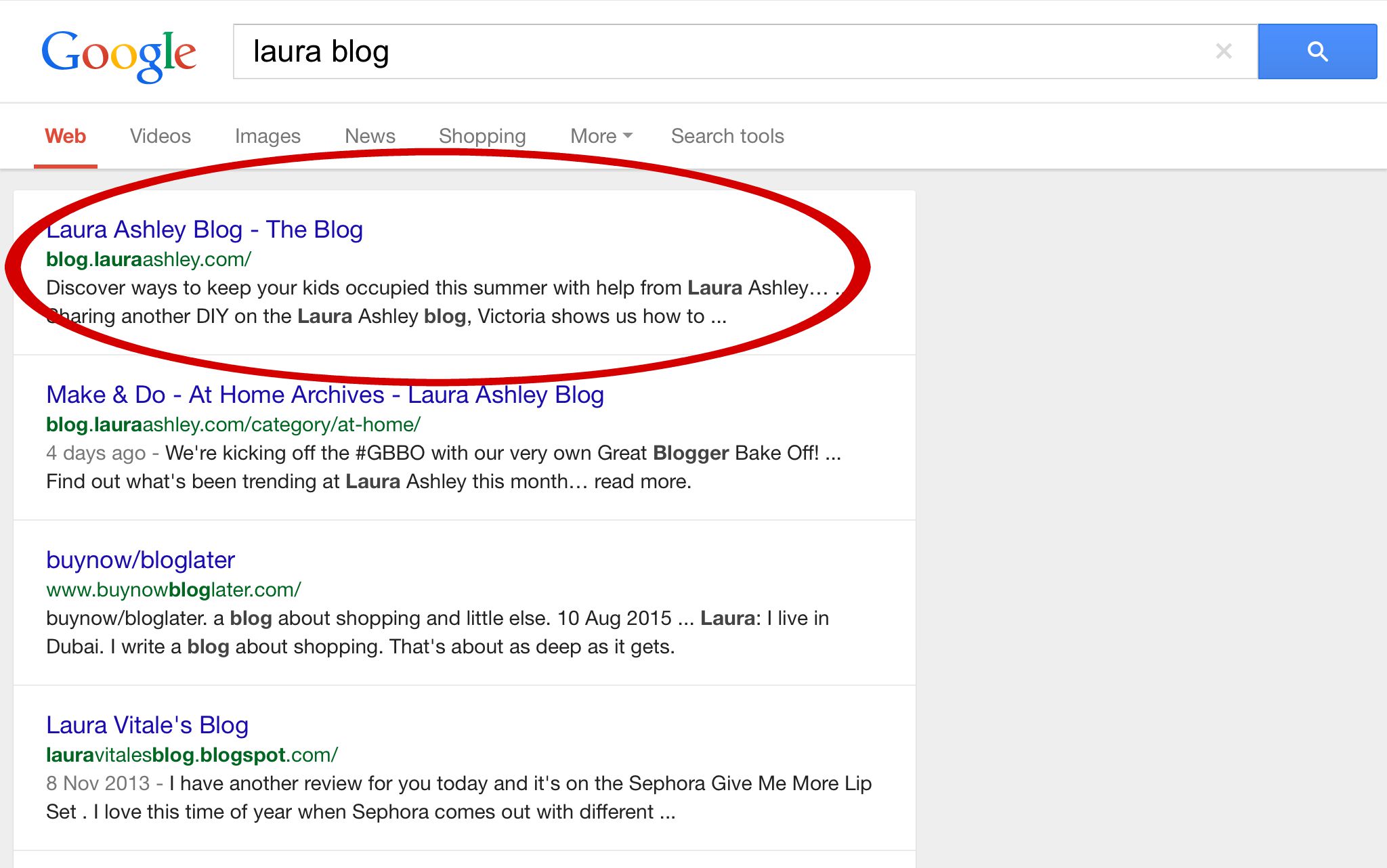Open Search tools
1387x868 pixels.
[727, 136]
